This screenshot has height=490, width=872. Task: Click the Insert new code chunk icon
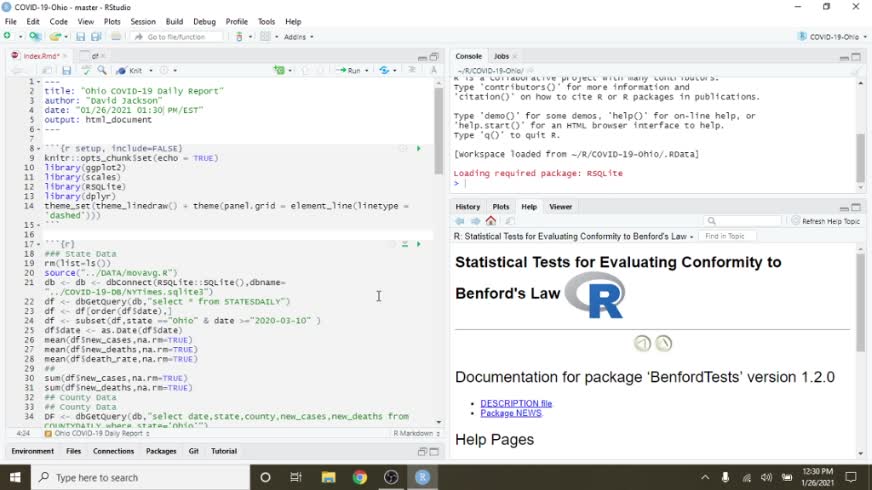click(279, 71)
